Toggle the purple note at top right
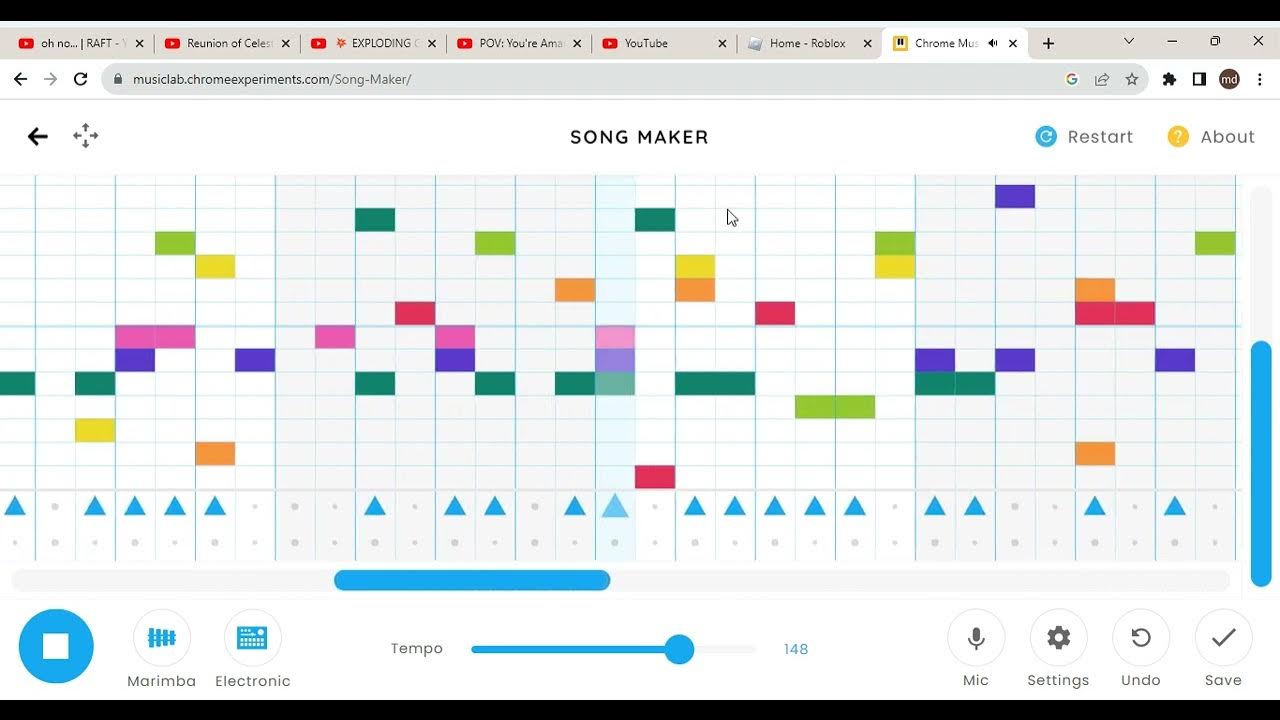Image resolution: width=1280 pixels, height=720 pixels. coord(1015,197)
